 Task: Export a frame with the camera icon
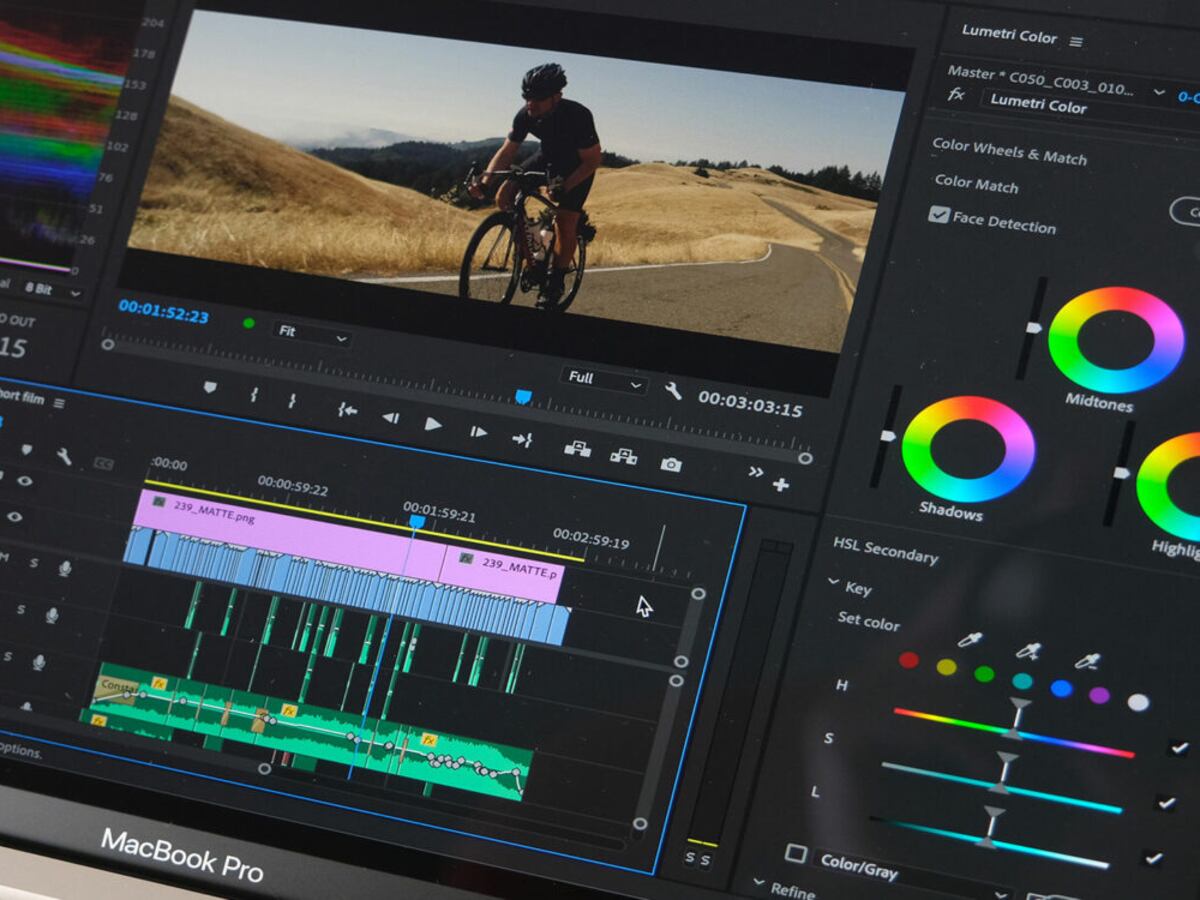point(671,464)
